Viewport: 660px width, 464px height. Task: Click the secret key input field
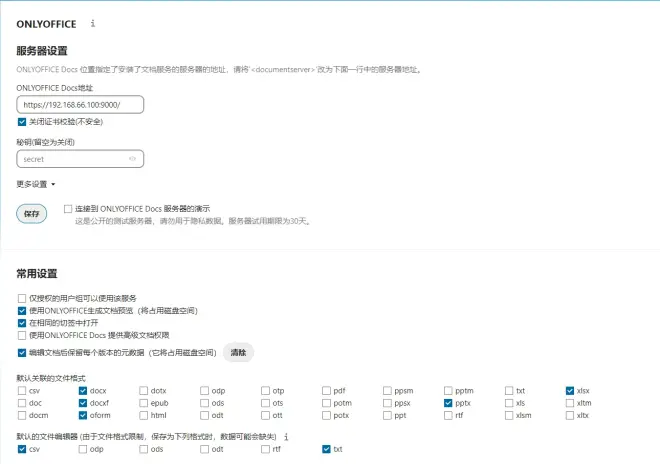click(80, 159)
